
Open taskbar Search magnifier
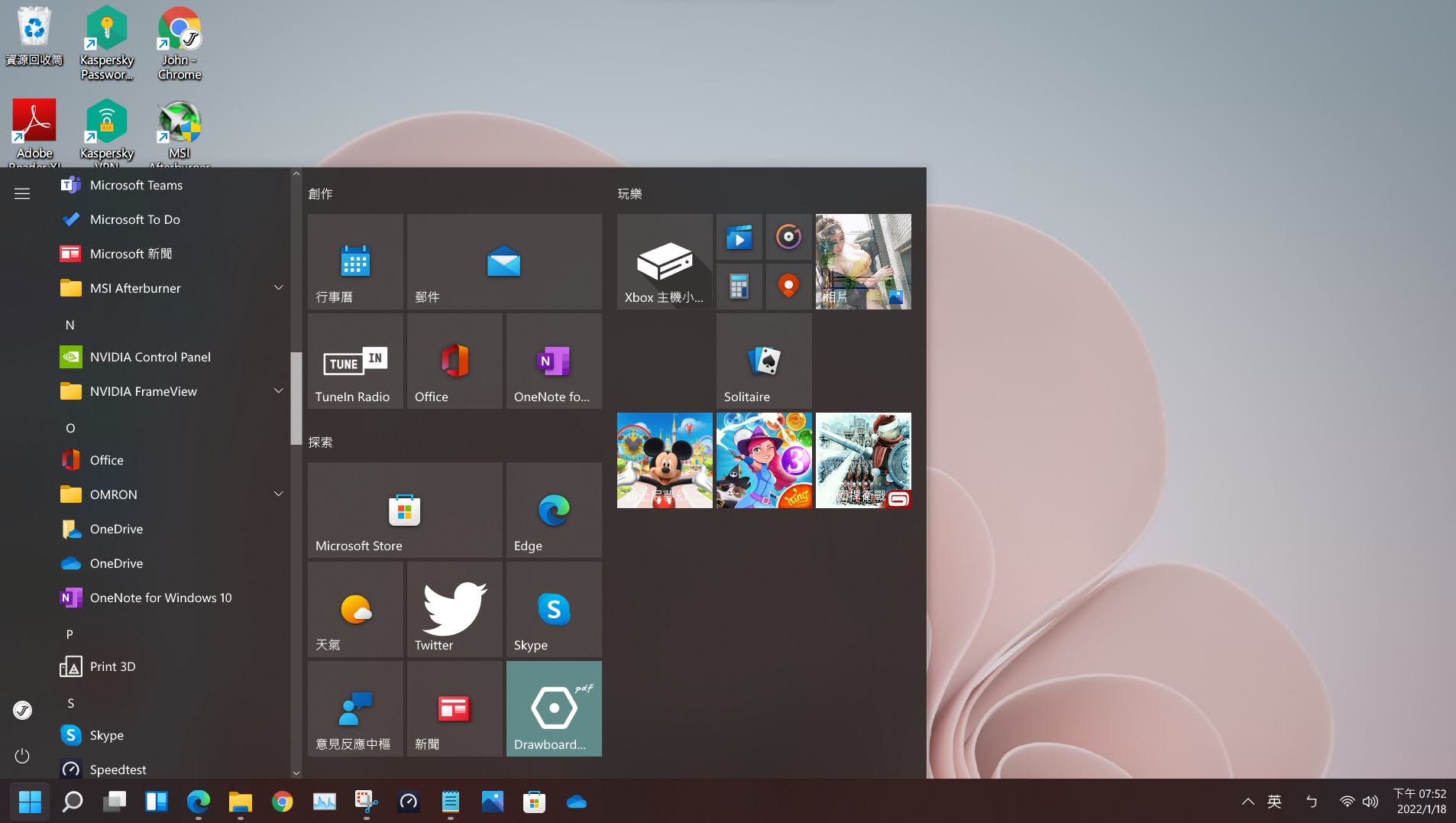73,802
